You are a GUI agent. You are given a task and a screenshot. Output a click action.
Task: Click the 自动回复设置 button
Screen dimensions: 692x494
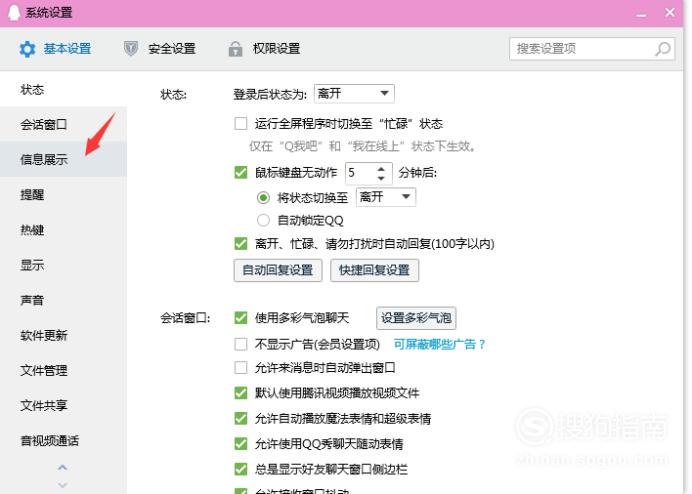pyautogui.click(x=278, y=270)
